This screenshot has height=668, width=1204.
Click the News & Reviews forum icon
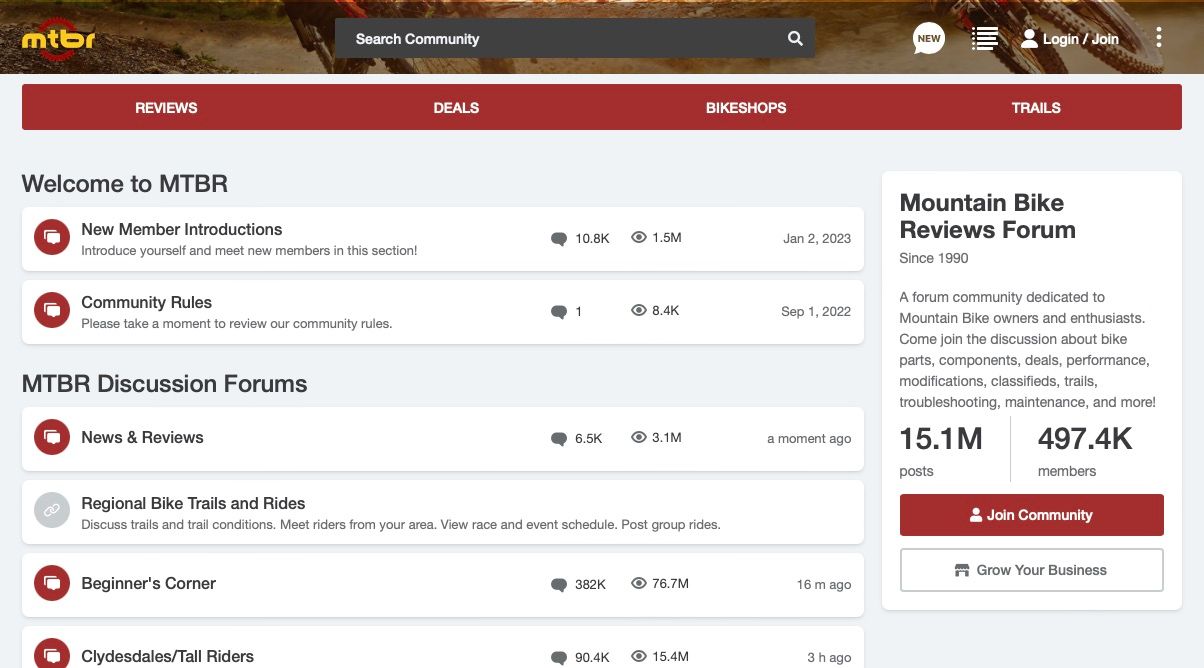pos(52,437)
